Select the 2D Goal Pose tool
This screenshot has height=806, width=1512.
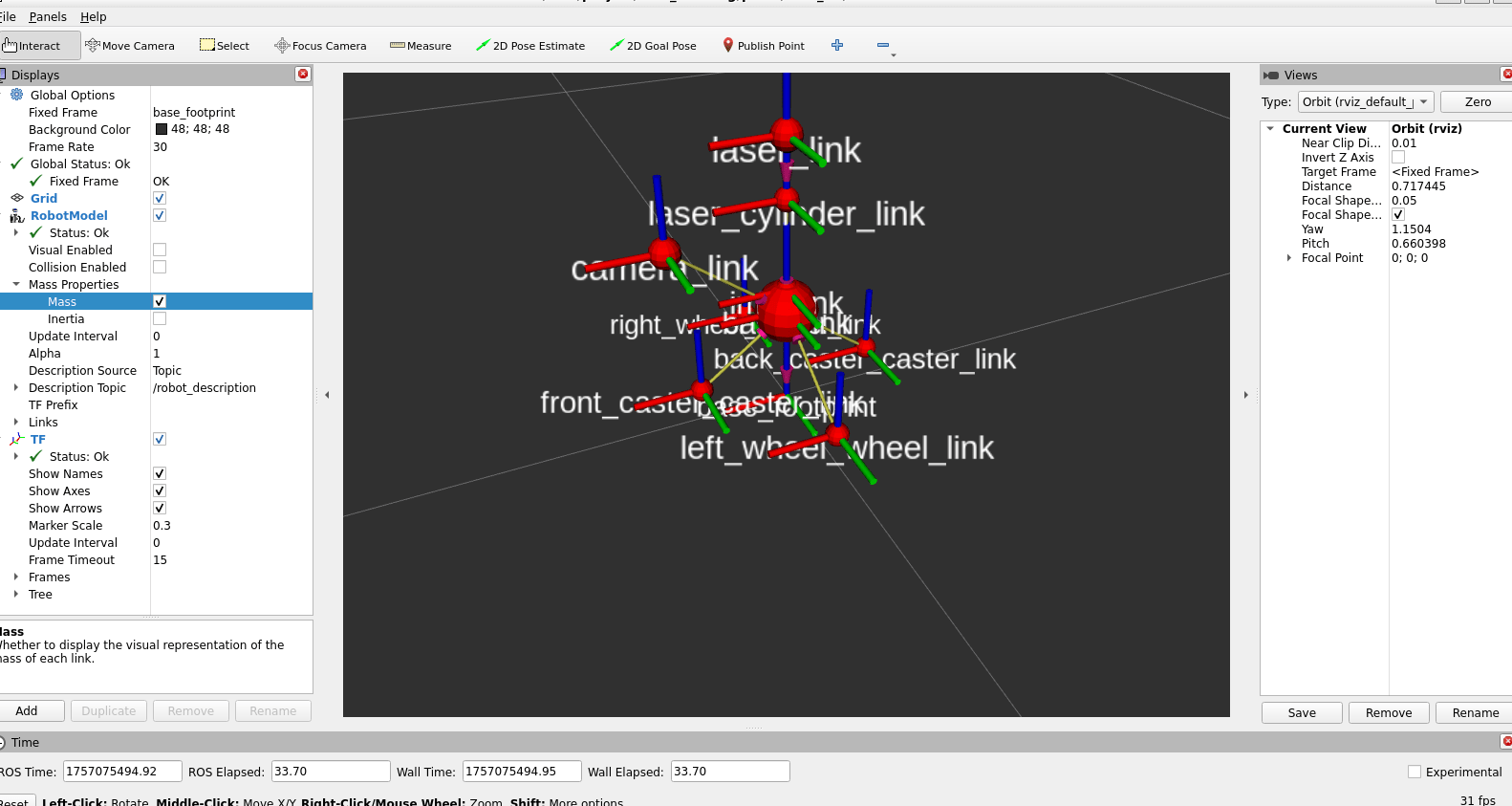coord(653,46)
